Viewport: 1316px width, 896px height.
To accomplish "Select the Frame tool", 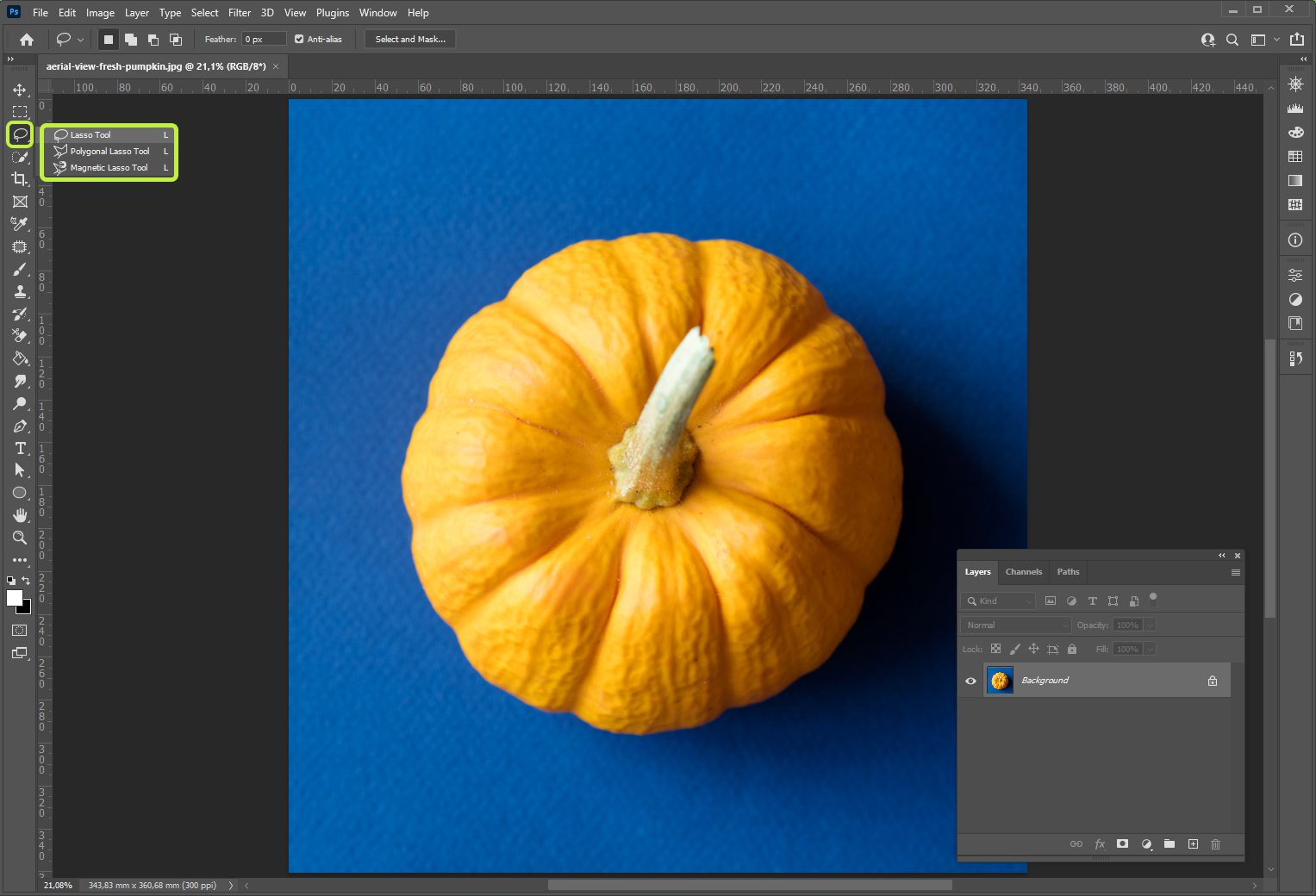I will point(20,202).
